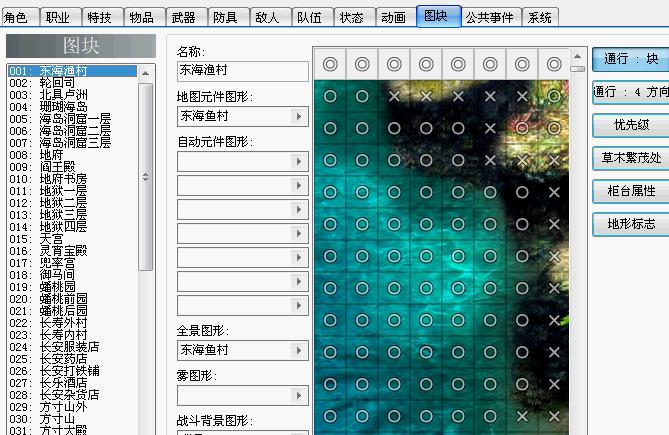Open the third 自动元件图形 dropdown

click(x=243, y=209)
